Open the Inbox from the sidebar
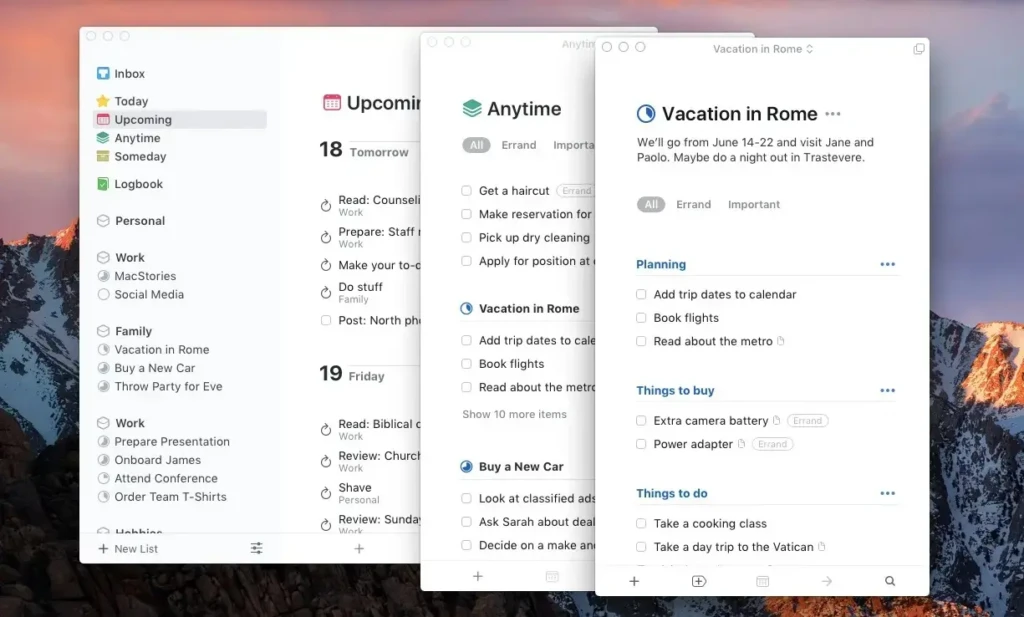1024x617 pixels. (129, 73)
